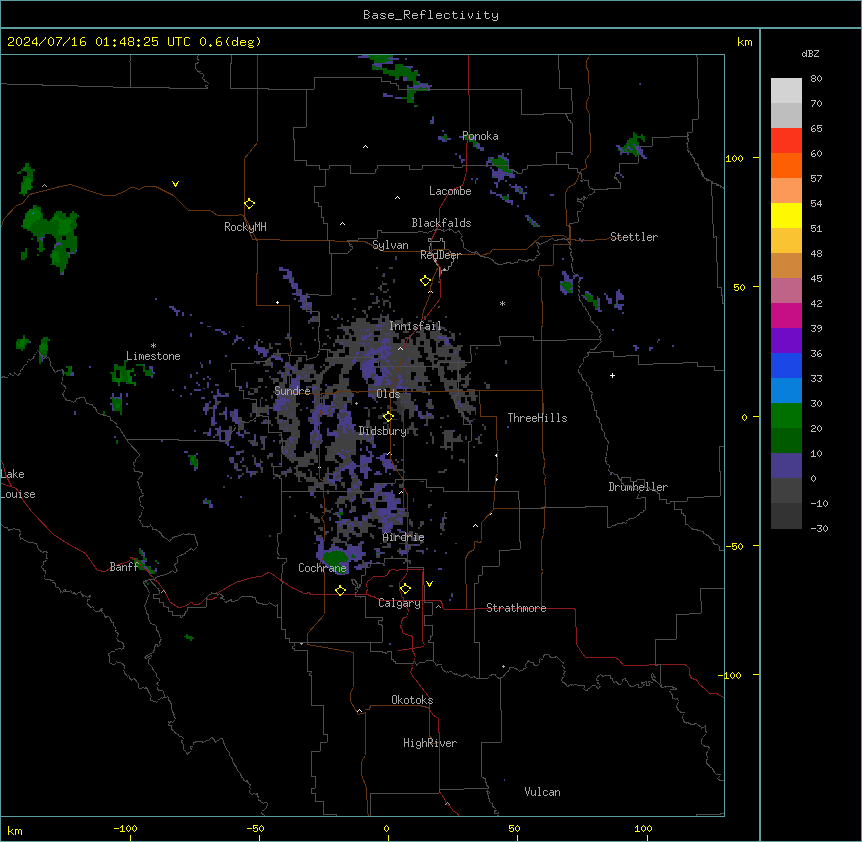Click the white asterisk marker above Limestone
862x842 pixels.
[153, 346]
